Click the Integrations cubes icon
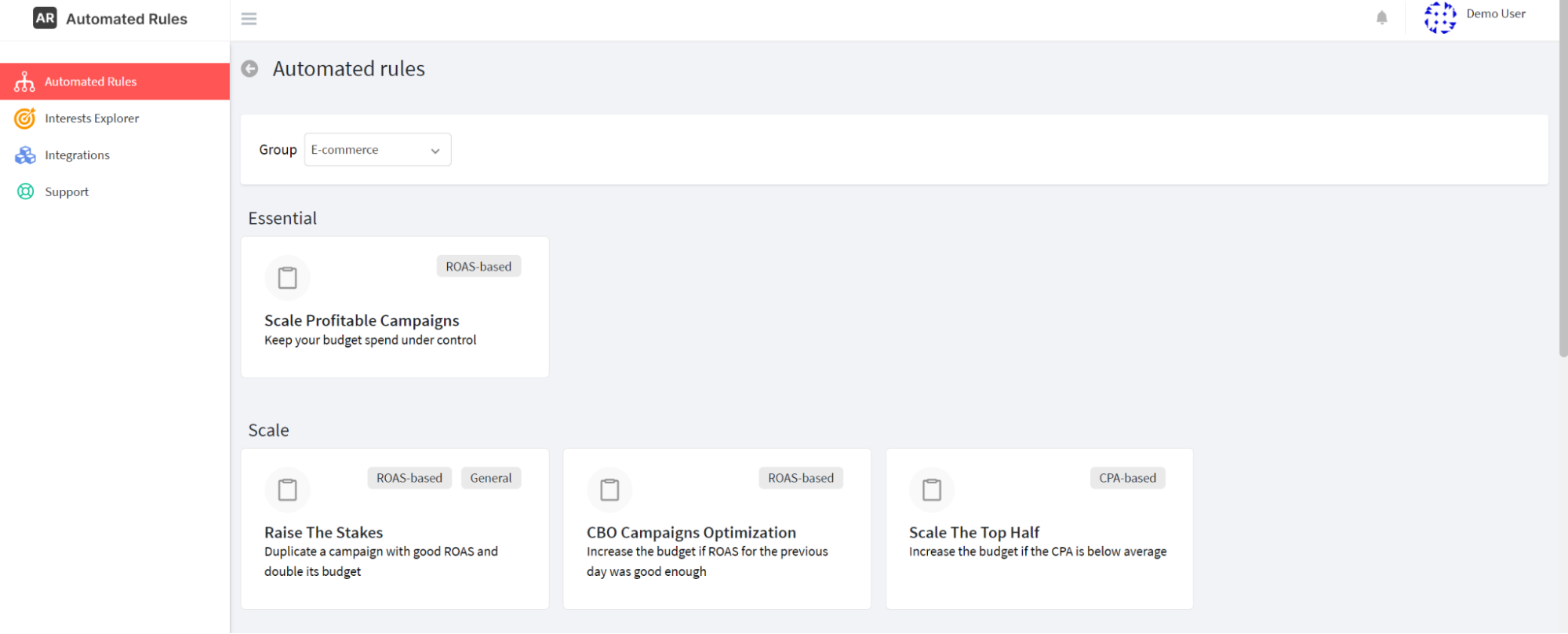The height and width of the screenshot is (634, 1568). [25, 155]
